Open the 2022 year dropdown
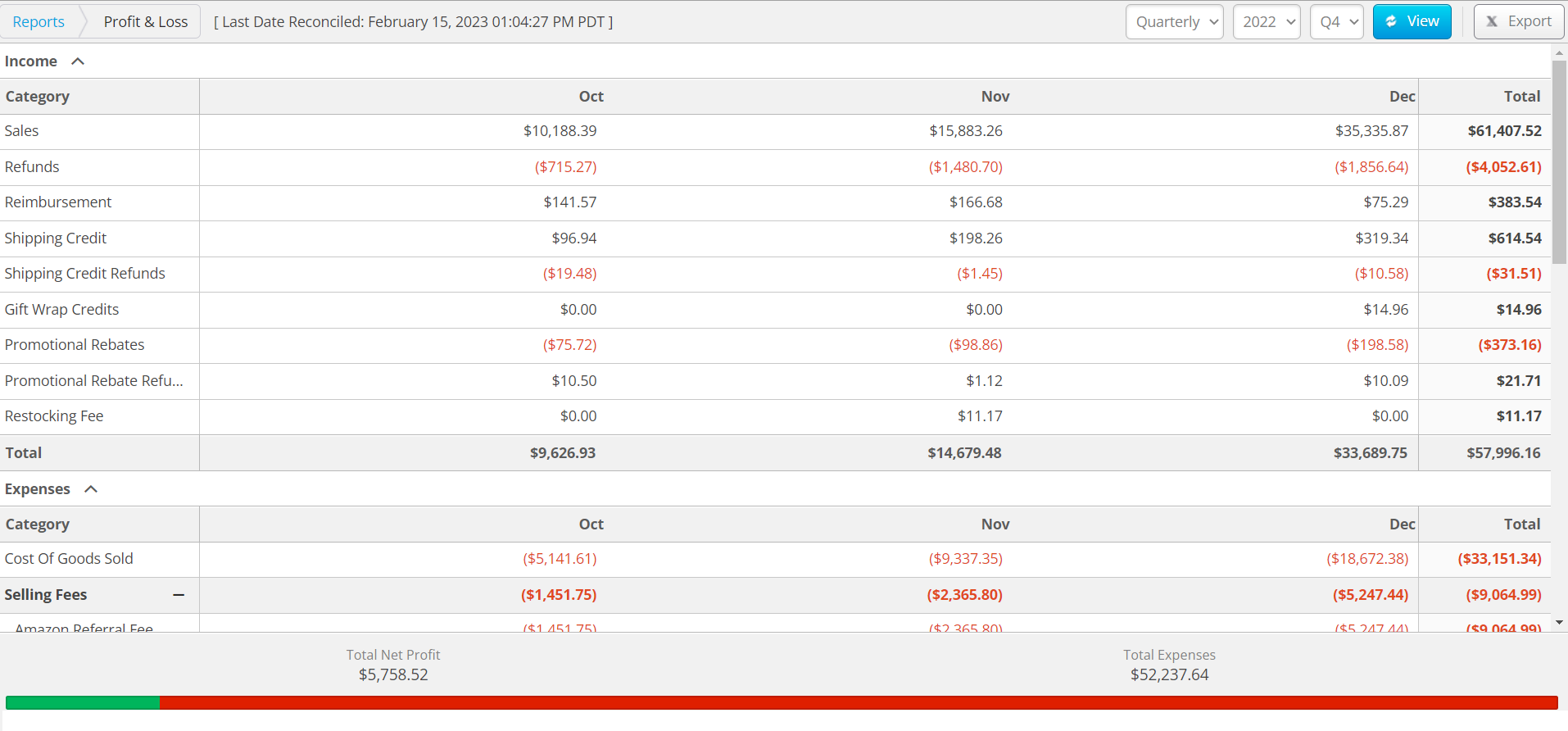Viewport: 1568px width, 731px height. 1267,22
